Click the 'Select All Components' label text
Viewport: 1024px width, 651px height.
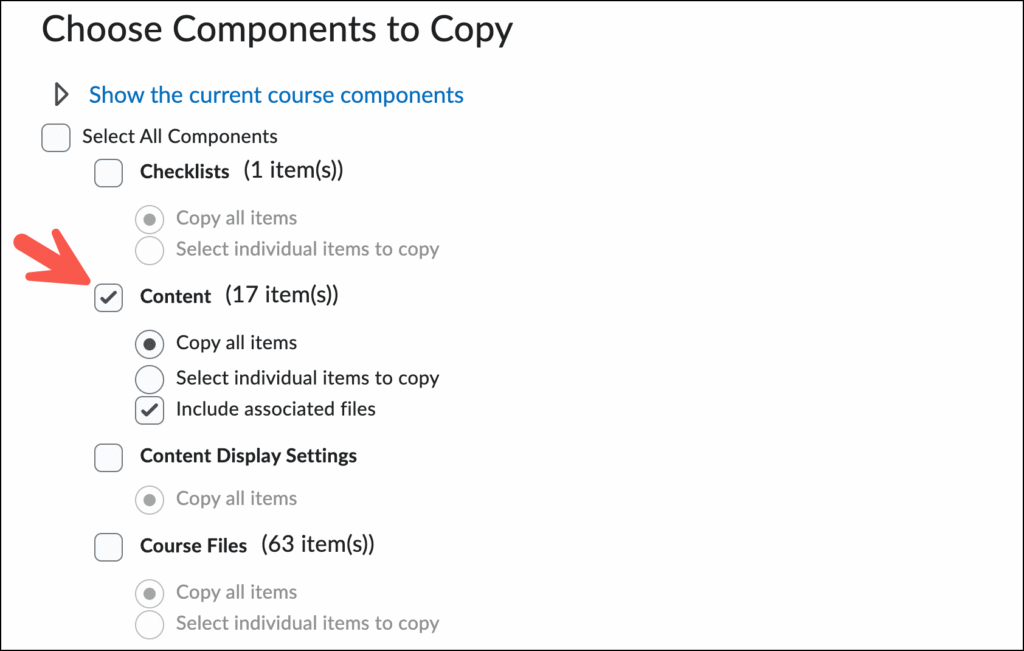pos(180,137)
